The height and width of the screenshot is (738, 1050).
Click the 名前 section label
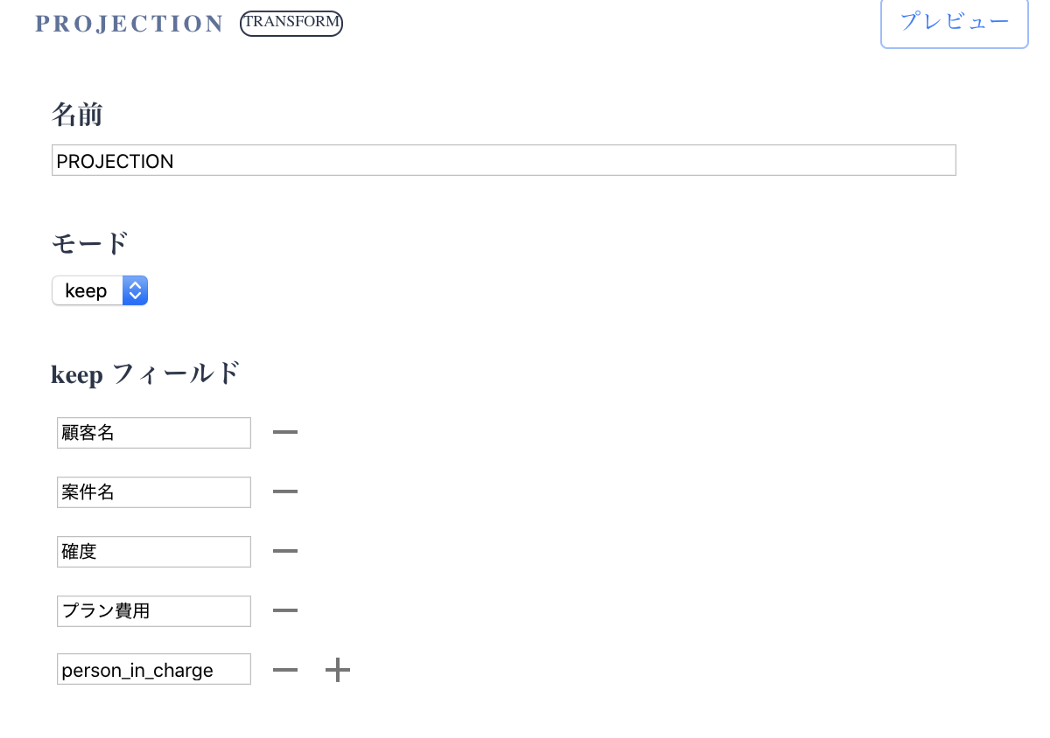pos(77,115)
